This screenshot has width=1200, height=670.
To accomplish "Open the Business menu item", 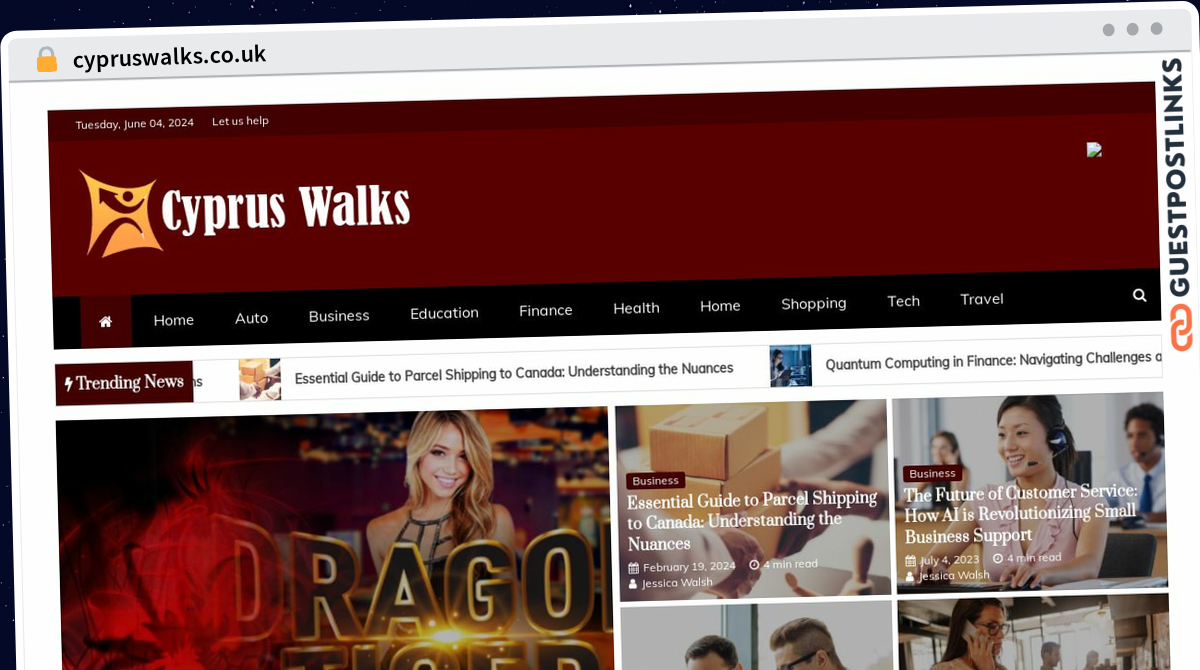I will coord(339,315).
